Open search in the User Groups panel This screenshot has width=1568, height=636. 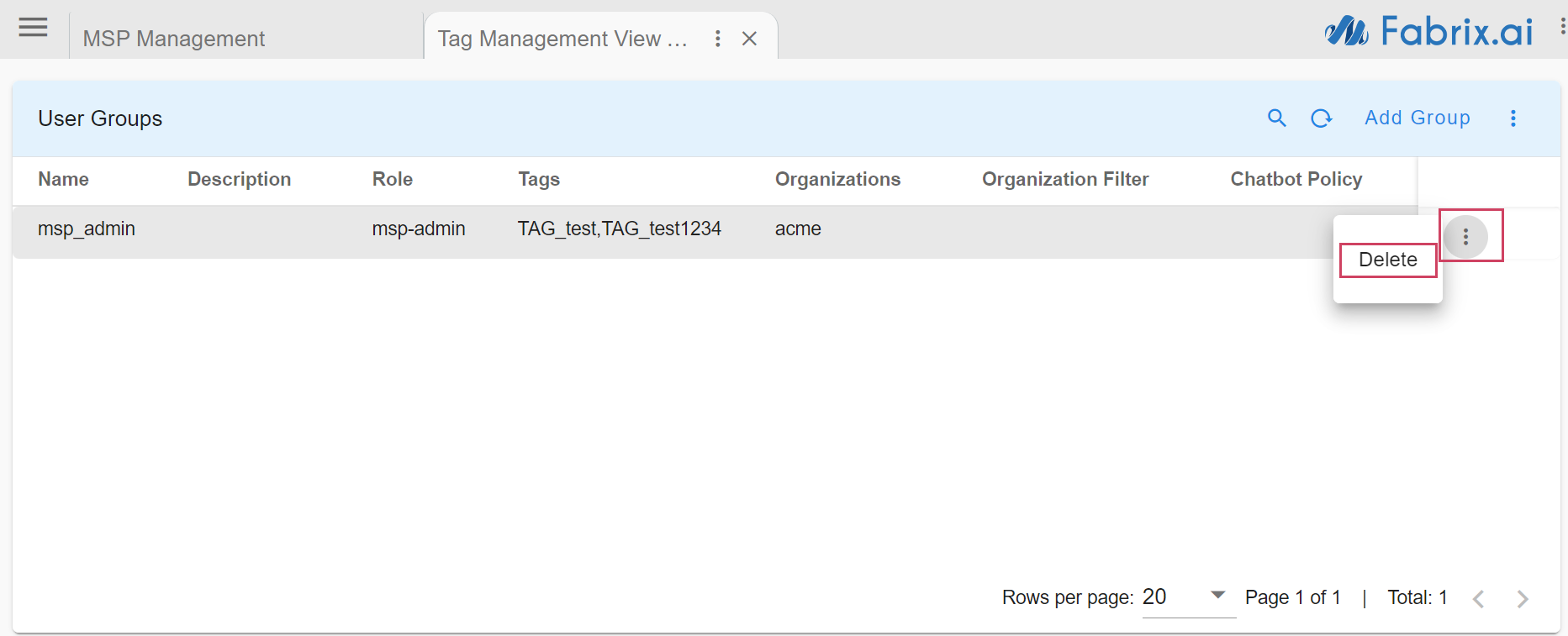coord(1276,118)
